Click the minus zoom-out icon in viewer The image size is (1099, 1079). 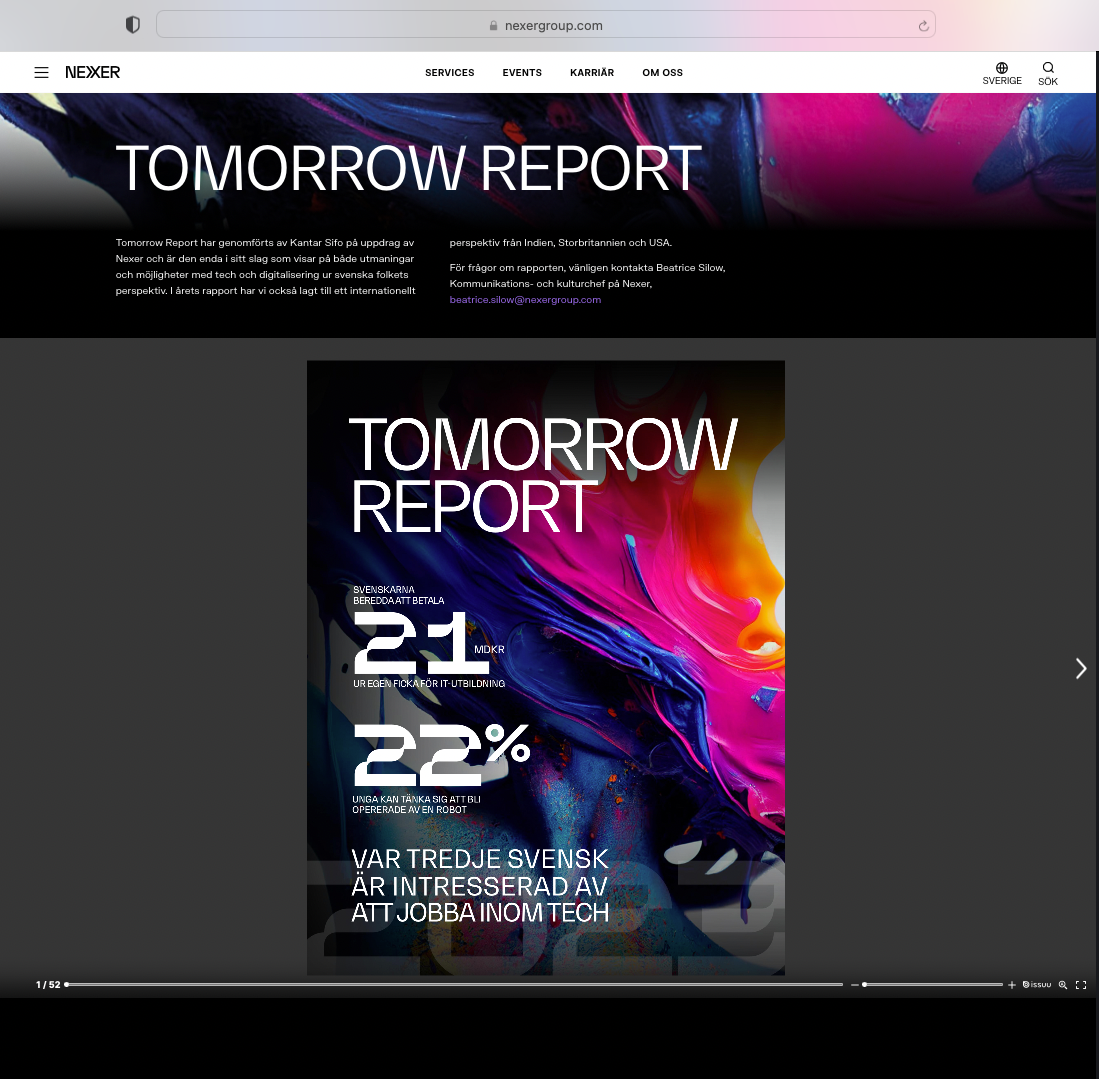coord(854,985)
